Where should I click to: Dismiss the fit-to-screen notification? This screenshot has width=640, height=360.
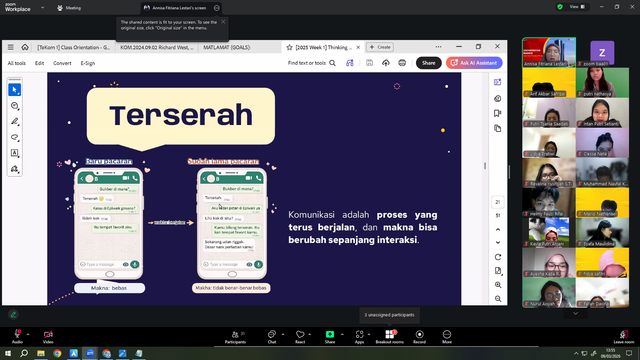coord(223,22)
